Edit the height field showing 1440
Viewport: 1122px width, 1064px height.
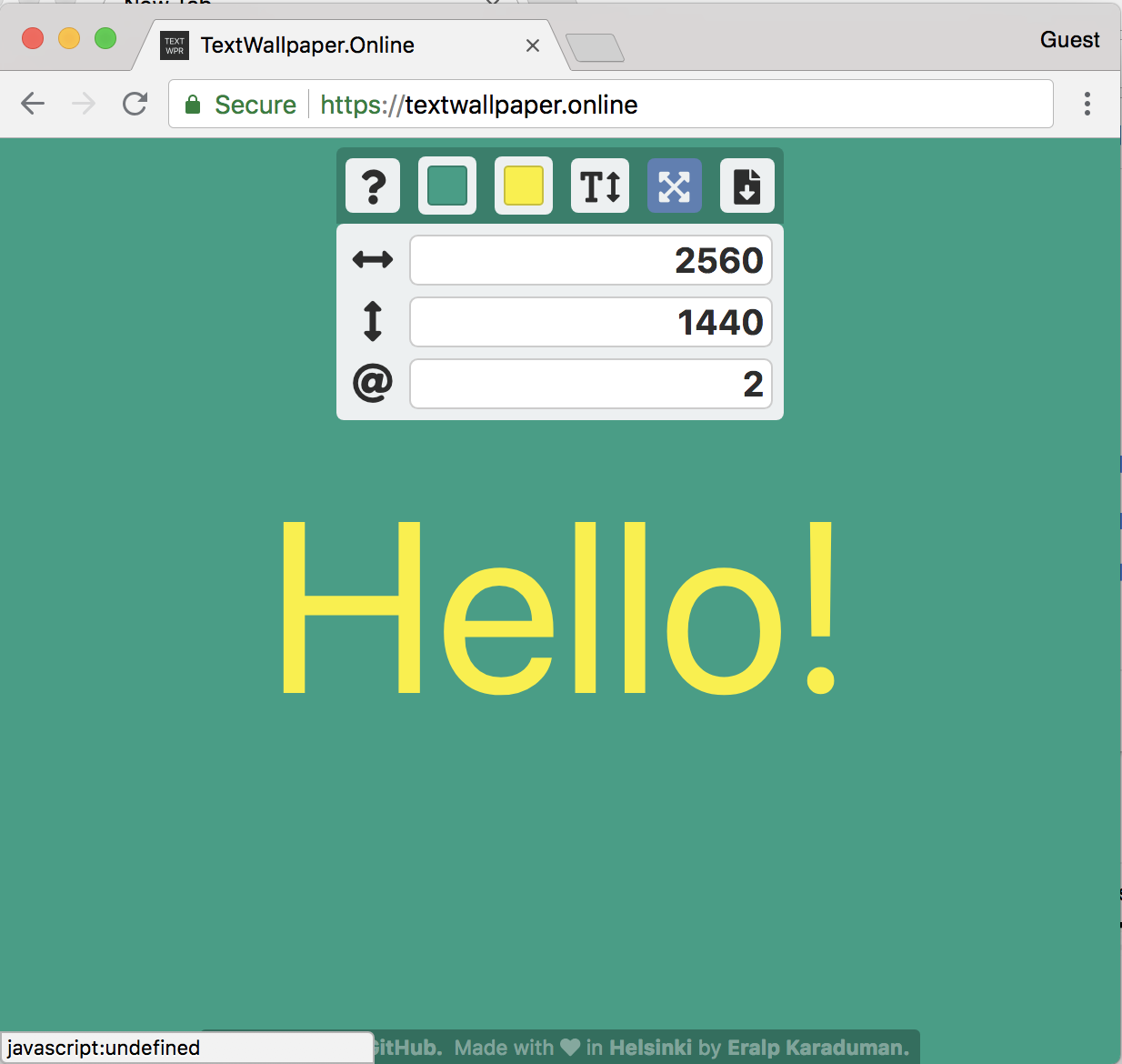(591, 322)
